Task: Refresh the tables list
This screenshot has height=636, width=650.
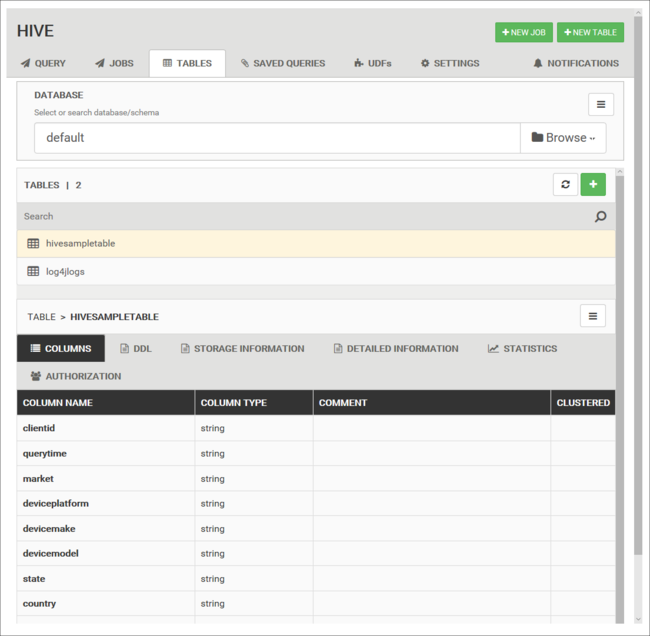Action: coord(565,184)
